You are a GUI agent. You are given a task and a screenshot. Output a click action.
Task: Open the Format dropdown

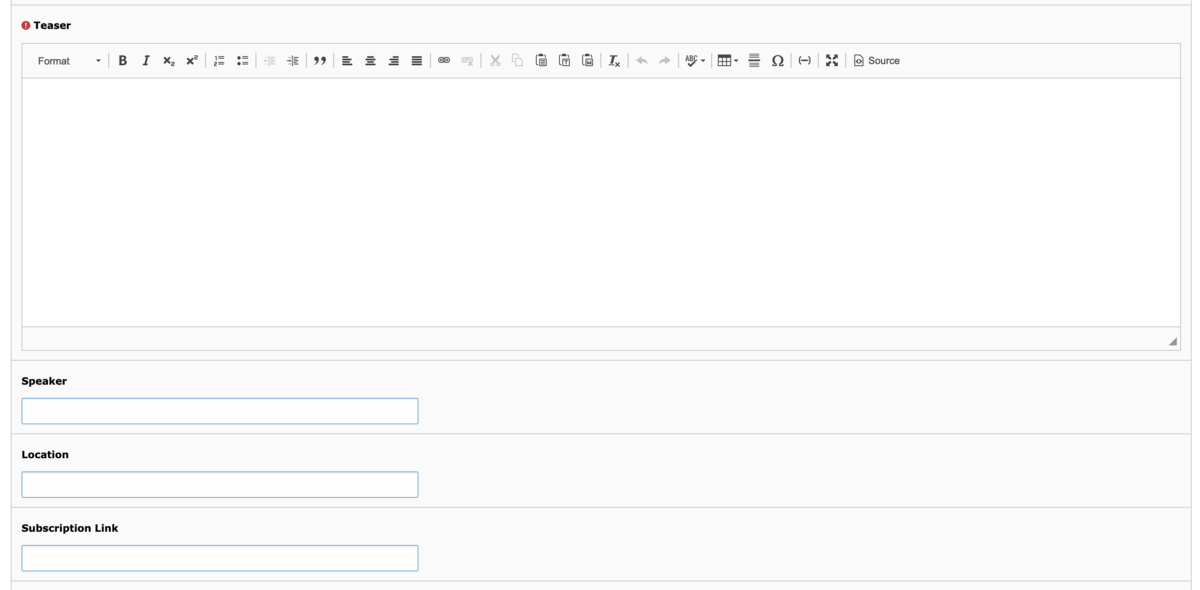tap(67, 61)
